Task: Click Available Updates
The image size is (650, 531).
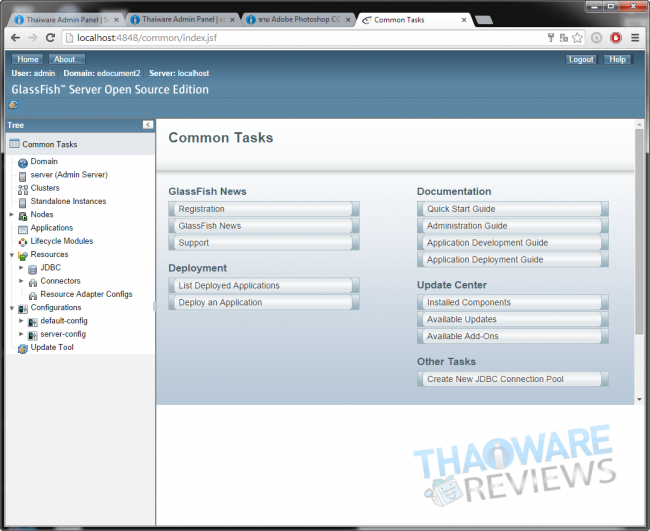Action: [513, 320]
